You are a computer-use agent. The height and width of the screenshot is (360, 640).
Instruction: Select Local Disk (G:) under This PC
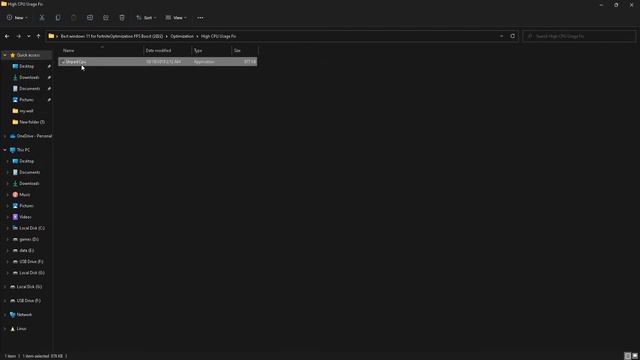[x=32, y=273]
